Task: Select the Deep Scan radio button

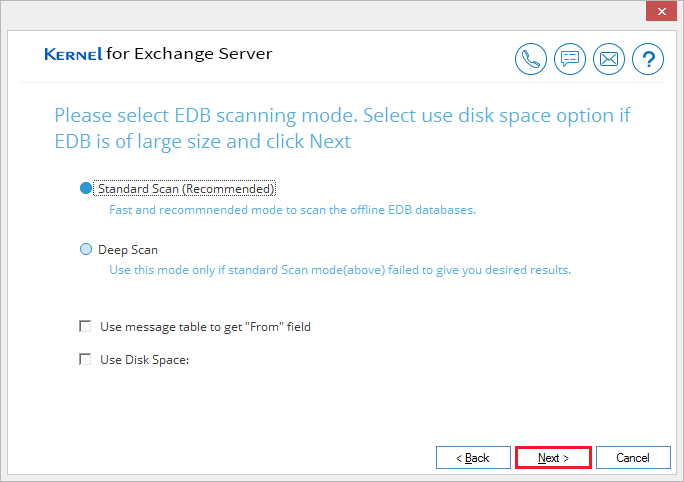Action: coord(86,249)
